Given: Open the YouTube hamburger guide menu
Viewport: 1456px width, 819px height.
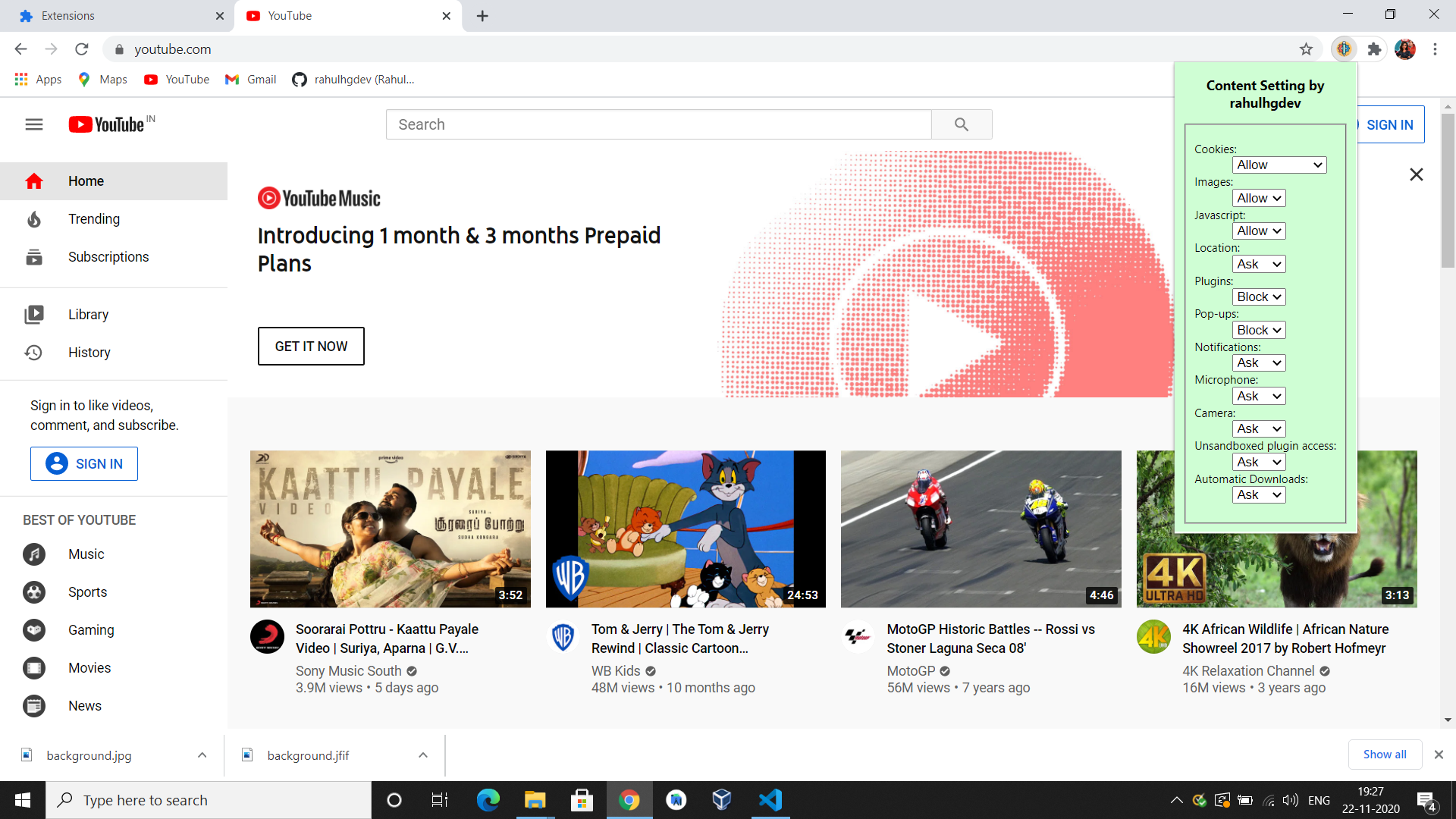Looking at the screenshot, I should (34, 124).
